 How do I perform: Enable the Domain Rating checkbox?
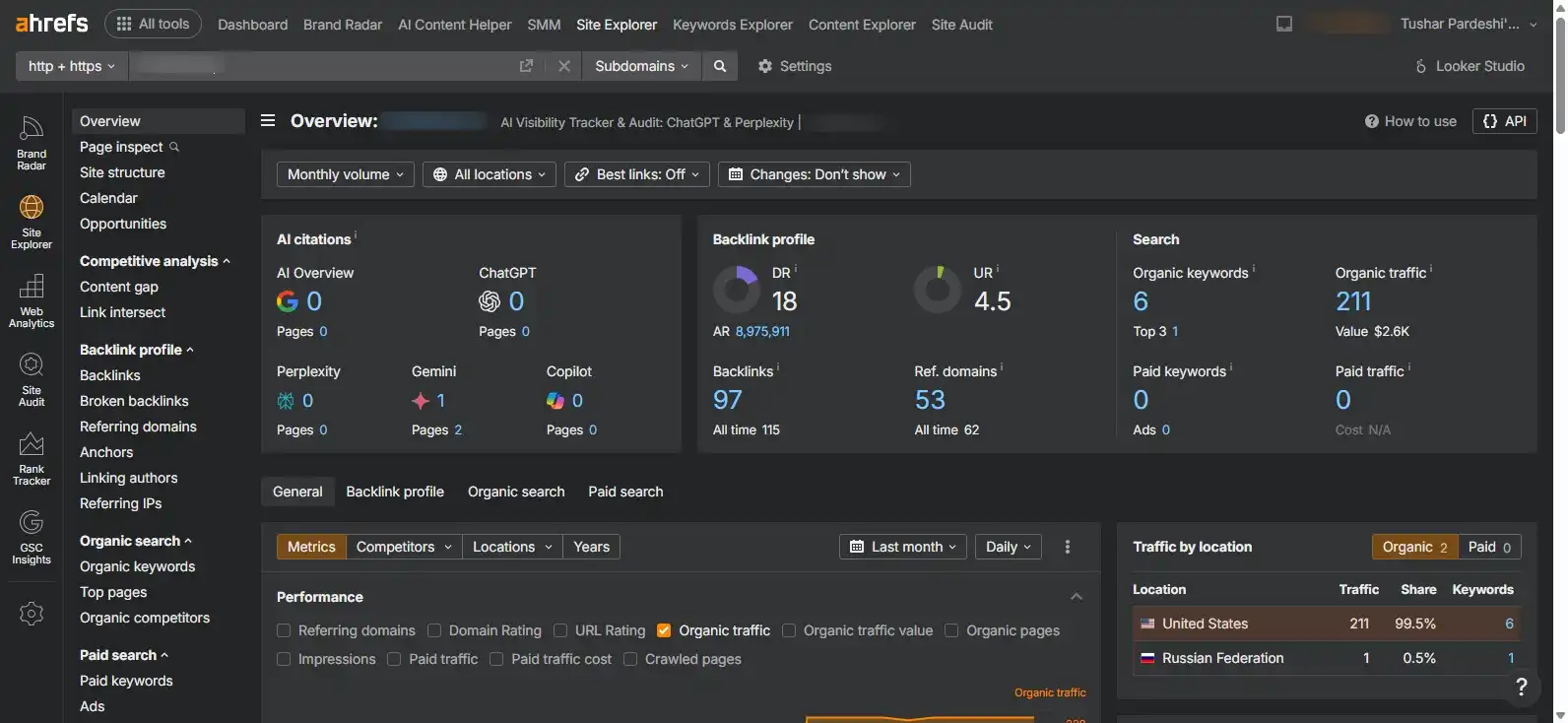pos(434,630)
